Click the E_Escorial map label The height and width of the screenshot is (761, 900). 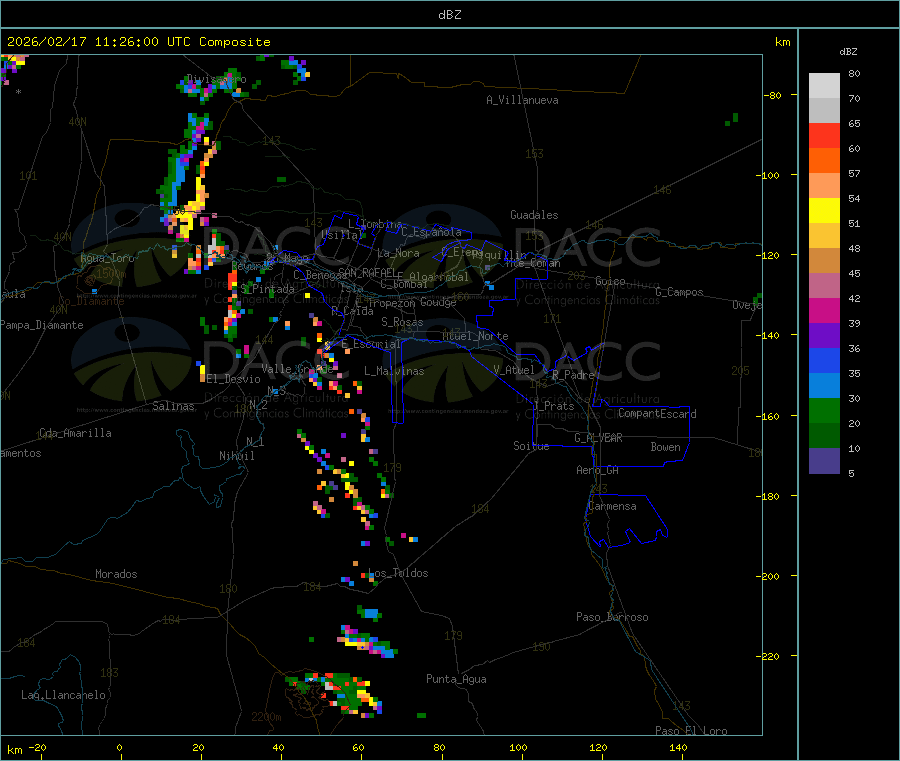(x=371, y=344)
